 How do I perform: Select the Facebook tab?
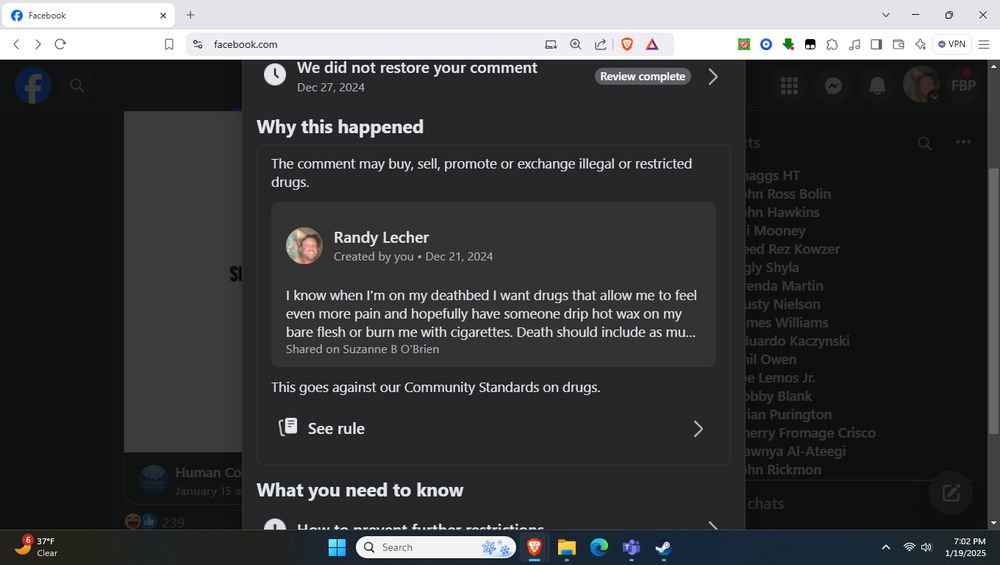(x=89, y=15)
